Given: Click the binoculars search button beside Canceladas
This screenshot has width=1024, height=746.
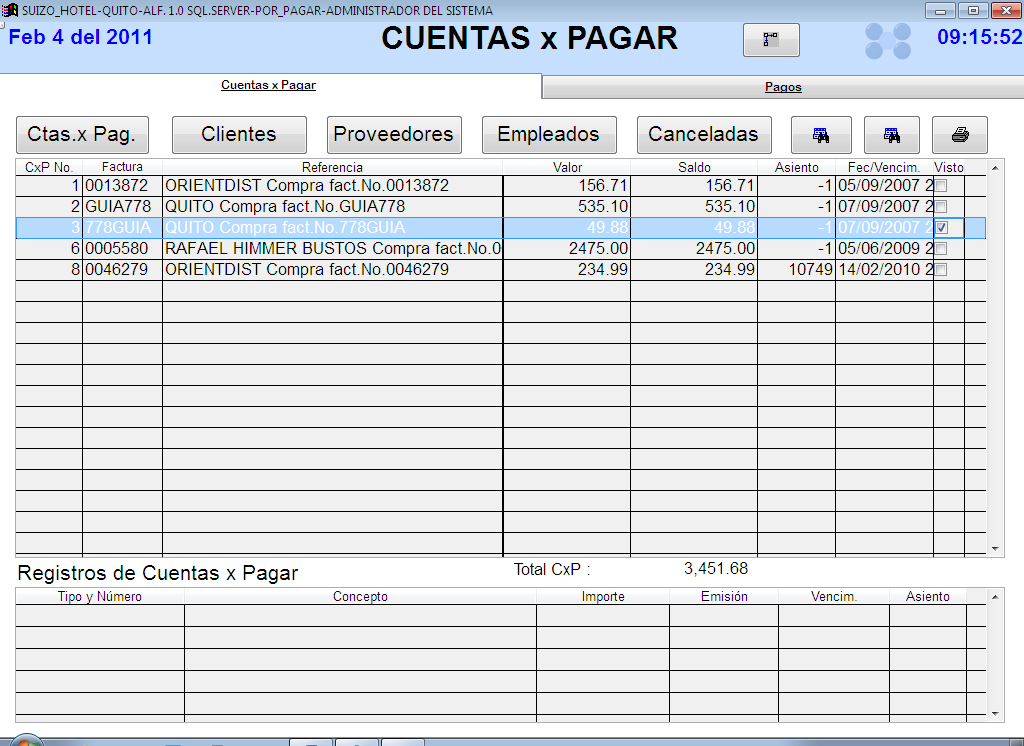Looking at the screenshot, I should tap(820, 135).
